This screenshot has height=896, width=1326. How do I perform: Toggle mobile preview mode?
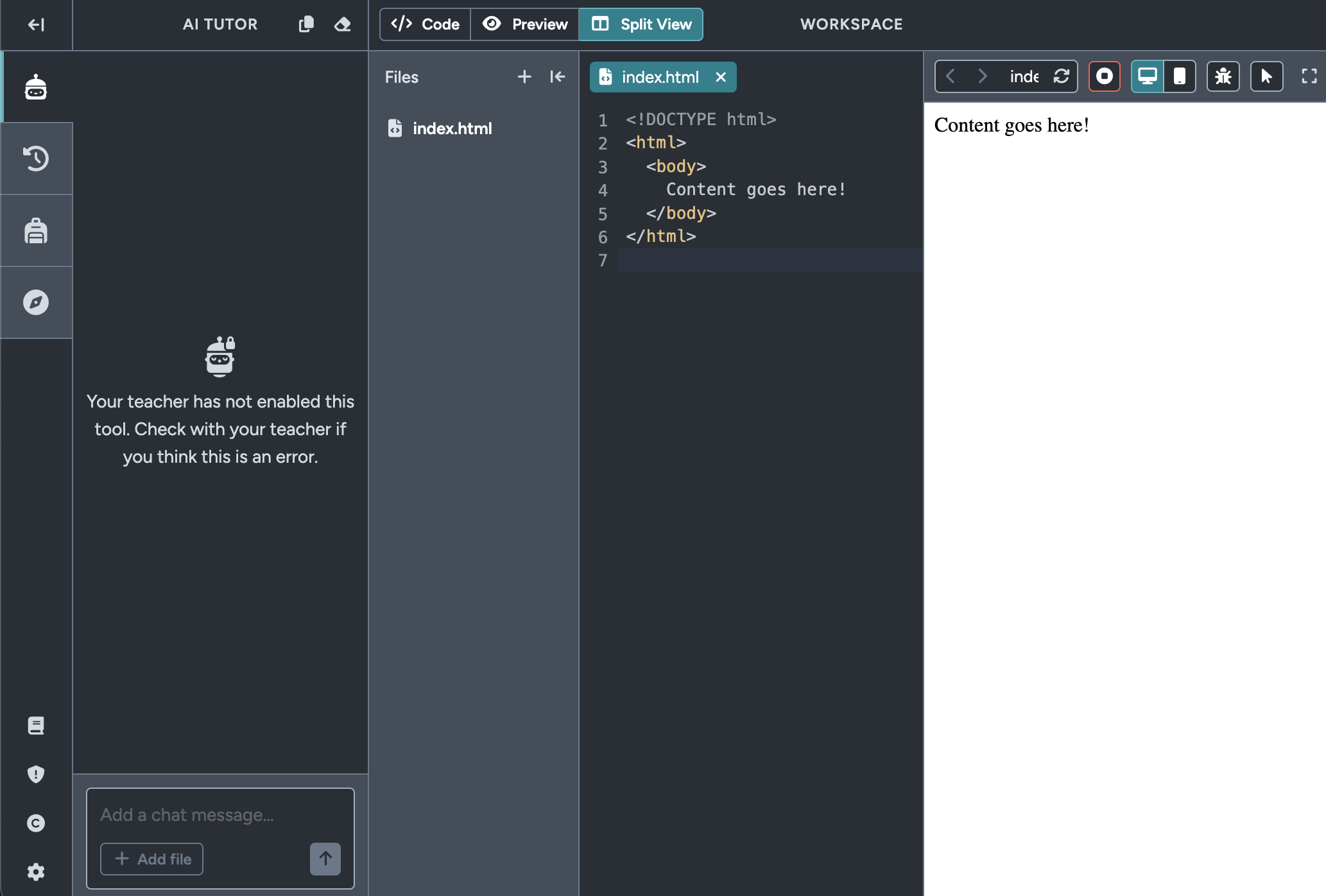pos(1180,76)
